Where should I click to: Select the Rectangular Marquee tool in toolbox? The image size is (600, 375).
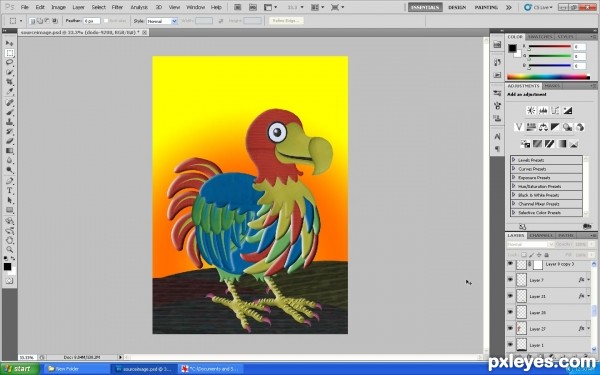pyautogui.click(x=10, y=53)
